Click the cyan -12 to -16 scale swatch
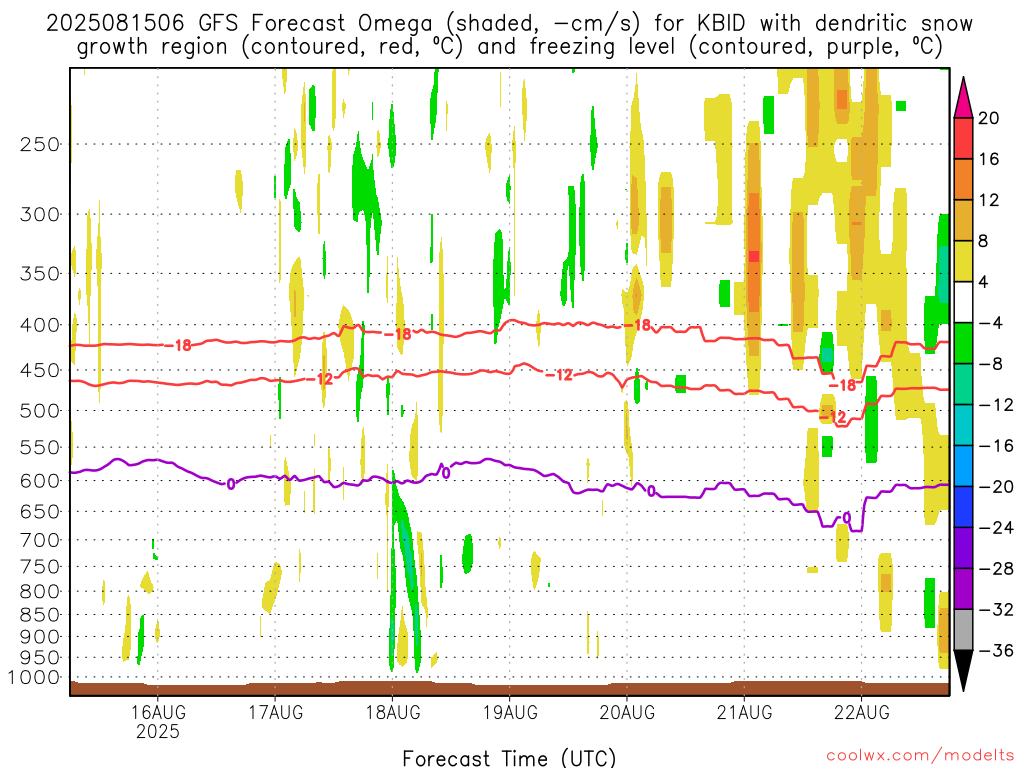Screen dimensions: 1024x768 (963, 425)
